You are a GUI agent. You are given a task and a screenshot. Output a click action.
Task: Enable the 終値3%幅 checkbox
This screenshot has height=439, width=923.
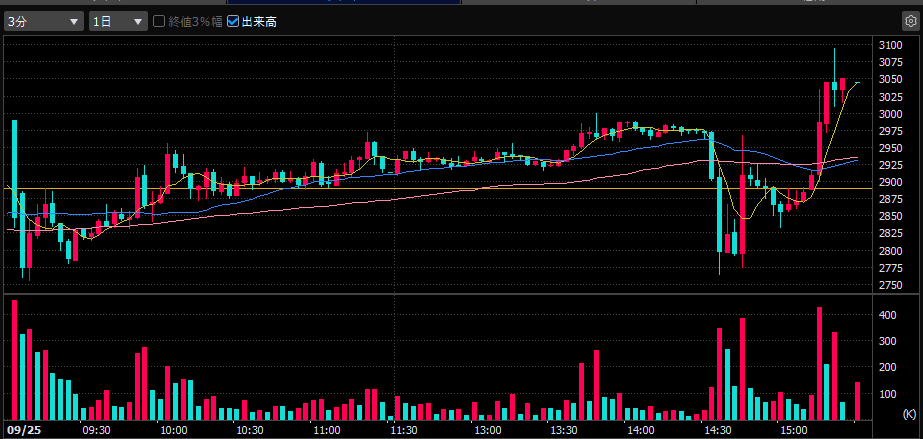tap(159, 21)
